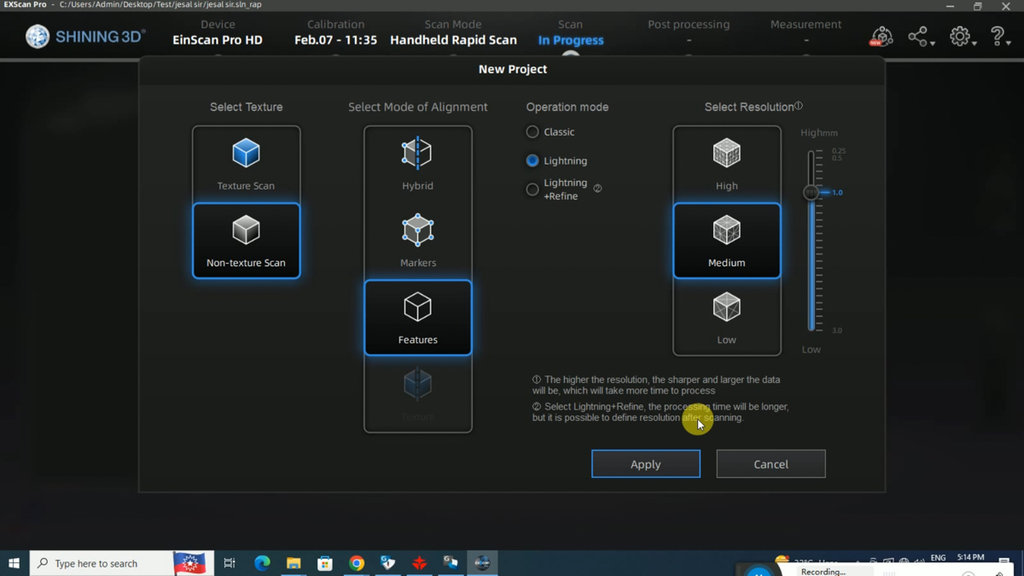Choose Lightning+Refine operation mode
The height and width of the screenshot is (576, 1024).
pyautogui.click(x=533, y=190)
